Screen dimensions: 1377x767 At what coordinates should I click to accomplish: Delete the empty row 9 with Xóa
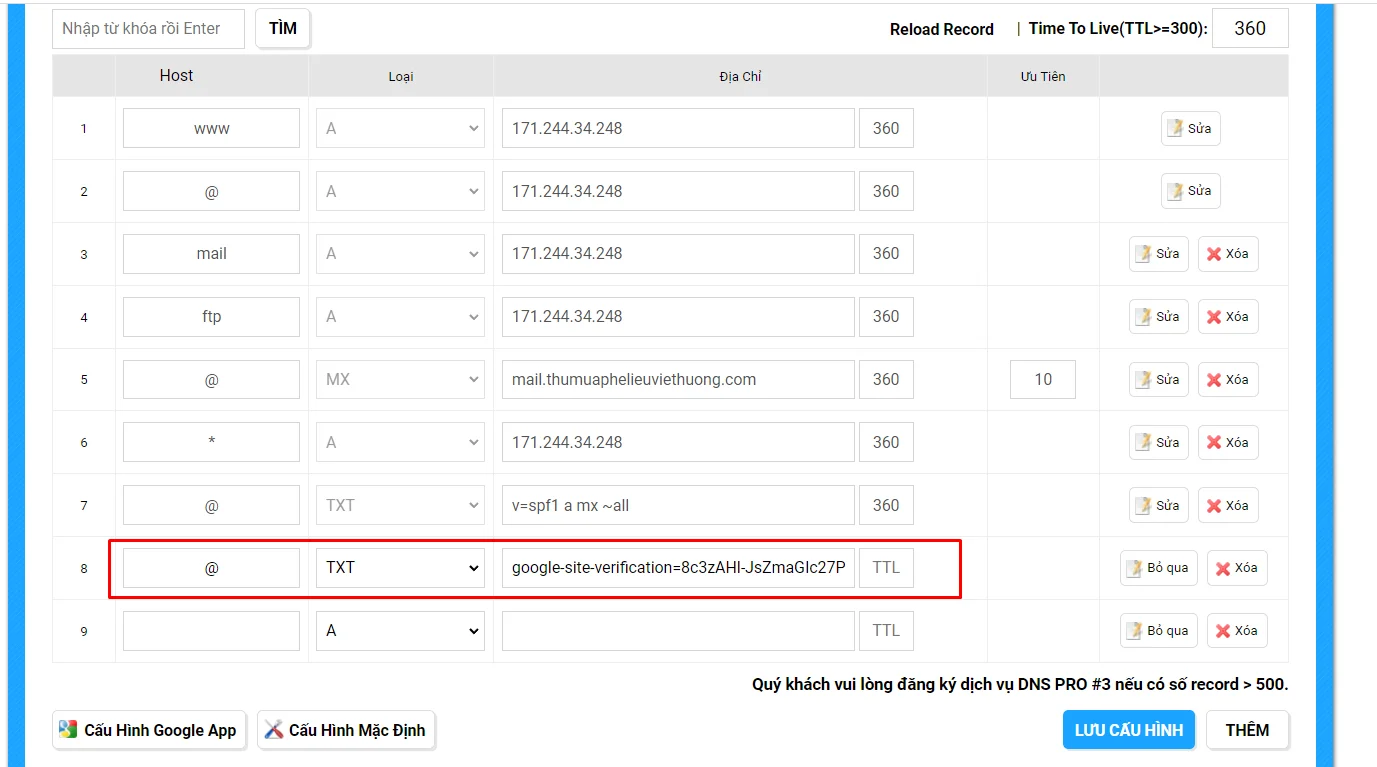click(x=1237, y=631)
